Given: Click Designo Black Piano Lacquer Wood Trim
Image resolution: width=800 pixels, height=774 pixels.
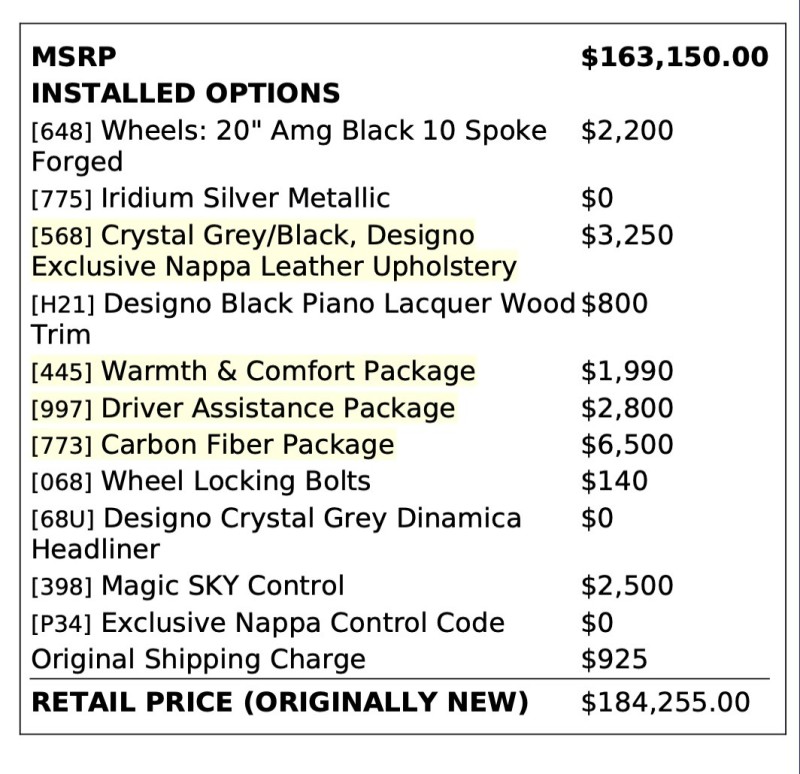Looking at the screenshot, I should (303, 318).
